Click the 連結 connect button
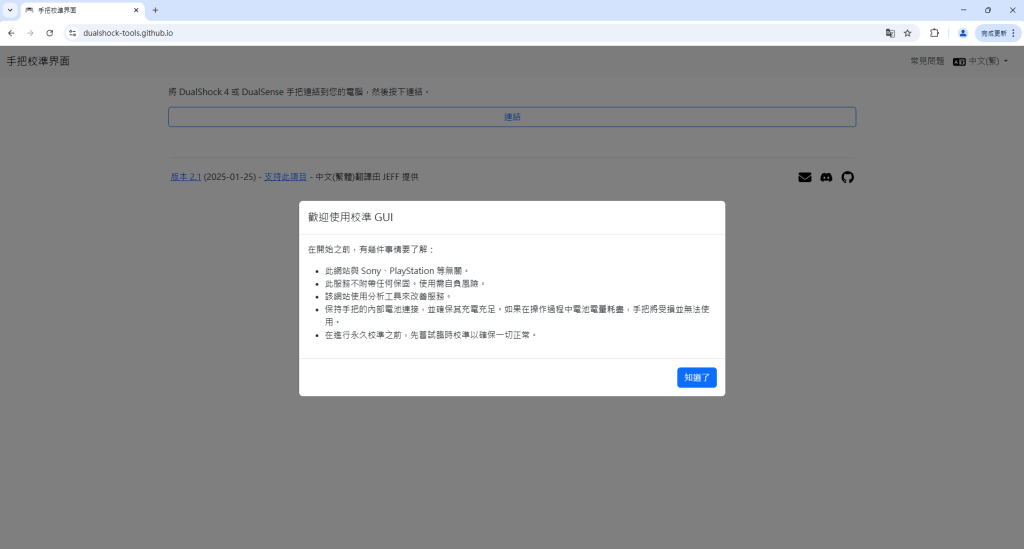 [511, 117]
